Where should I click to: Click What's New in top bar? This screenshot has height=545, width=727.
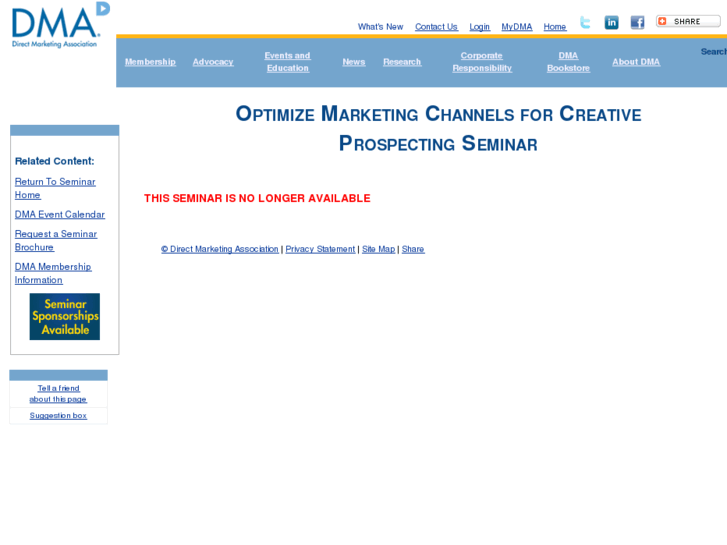[380, 26]
